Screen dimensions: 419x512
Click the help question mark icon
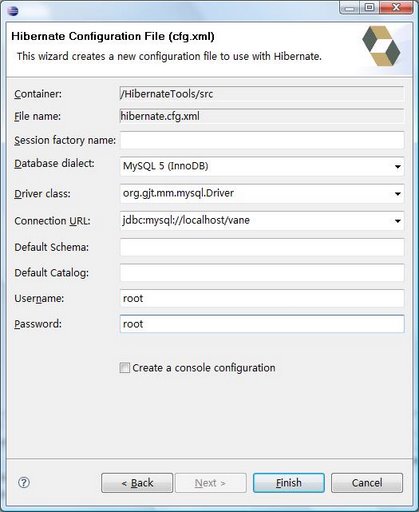pos(24,482)
